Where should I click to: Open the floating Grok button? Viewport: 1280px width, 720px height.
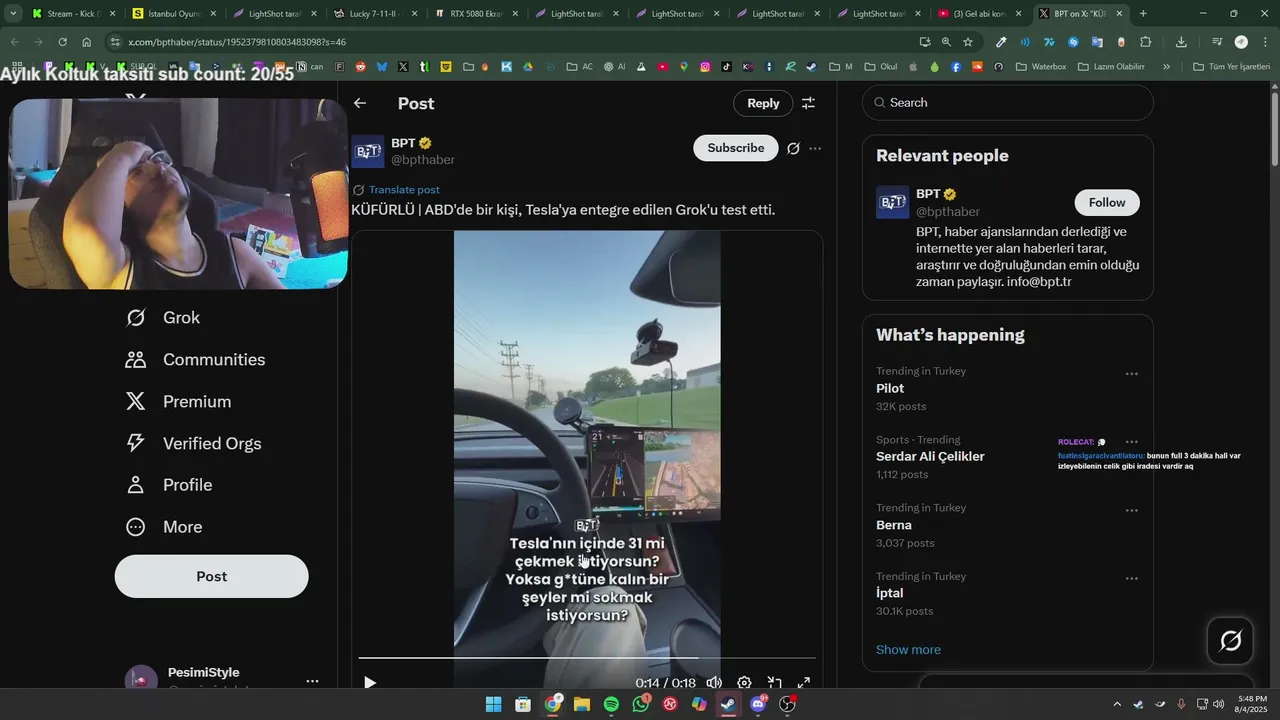coord(1231,641)
